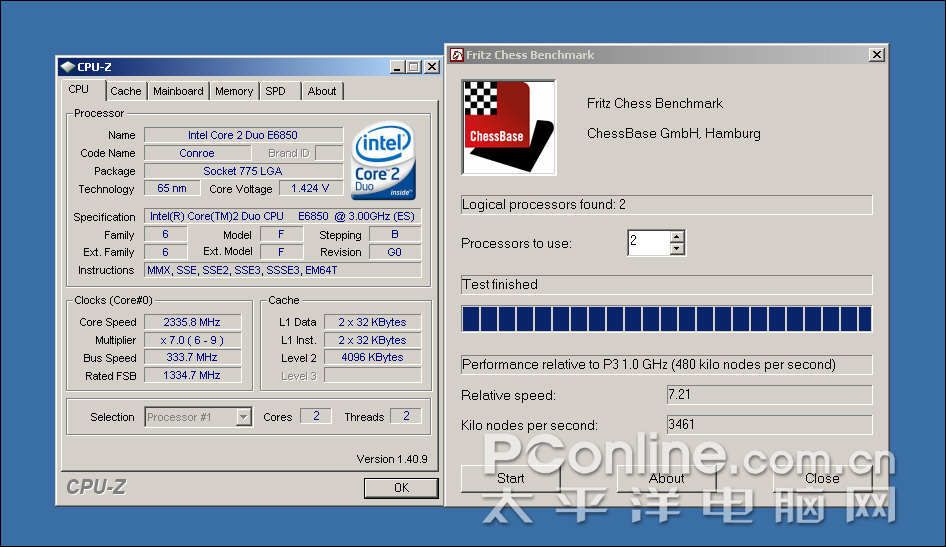This screenshot has width=946, height=547.
Task: Click Performance relative to P3 1.0 GHz text
Action: [649, 364]
